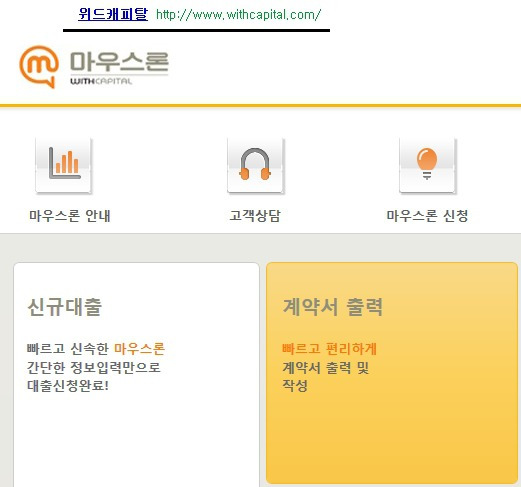This screenshot has height=487, width=521.
Task: Click the 대출신청완료! text line
Action: [68, 386]
